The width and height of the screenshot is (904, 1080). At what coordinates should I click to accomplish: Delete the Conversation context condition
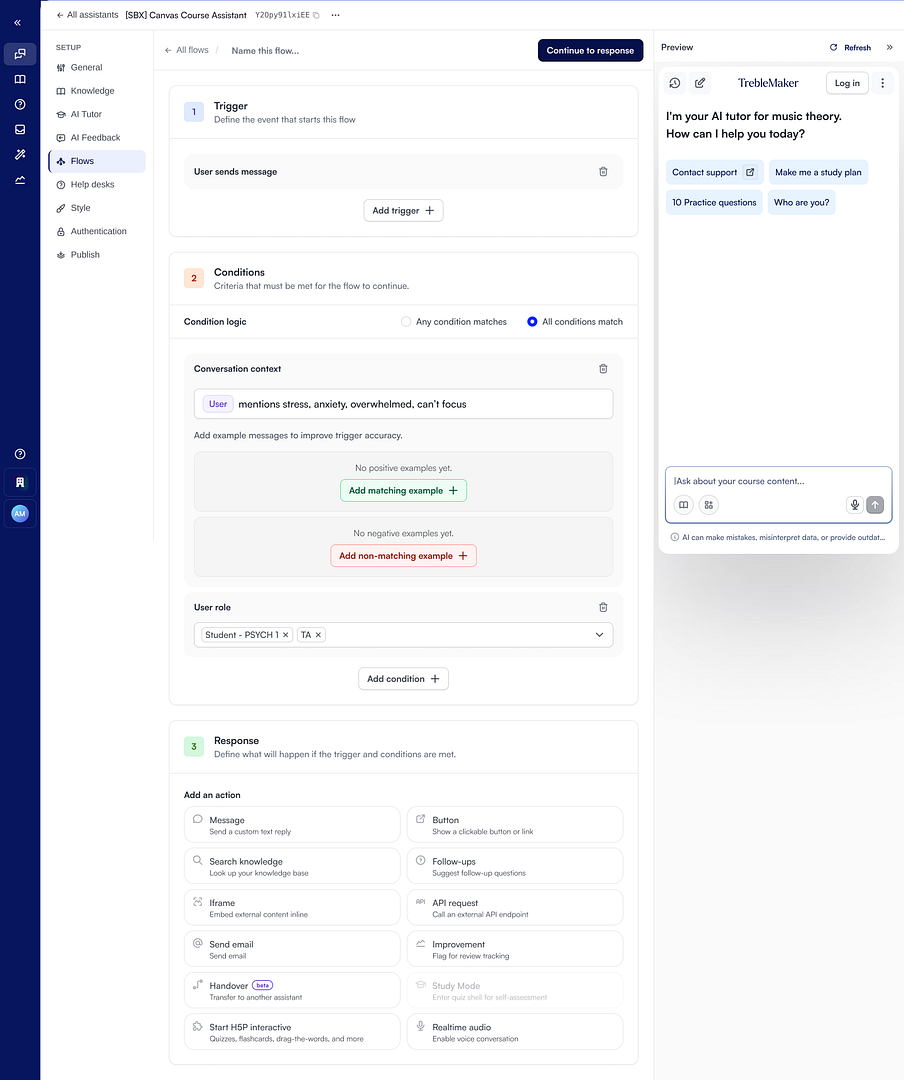603,368
